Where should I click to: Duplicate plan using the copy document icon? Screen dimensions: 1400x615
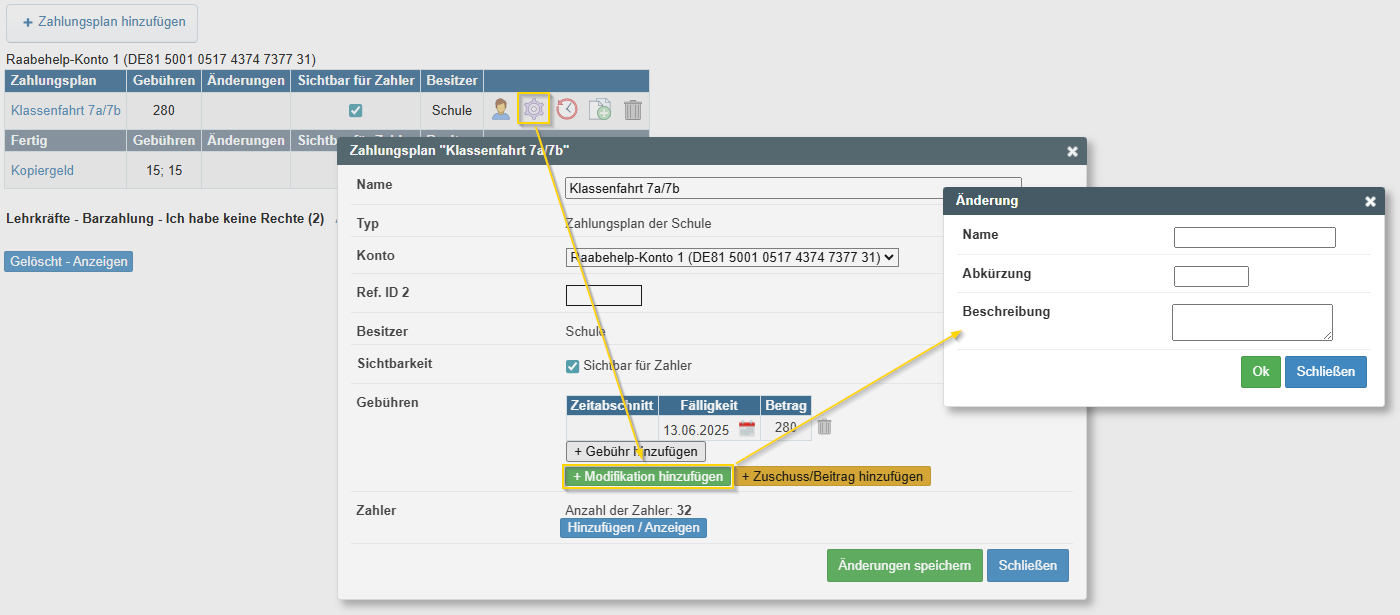click(600, 109)
